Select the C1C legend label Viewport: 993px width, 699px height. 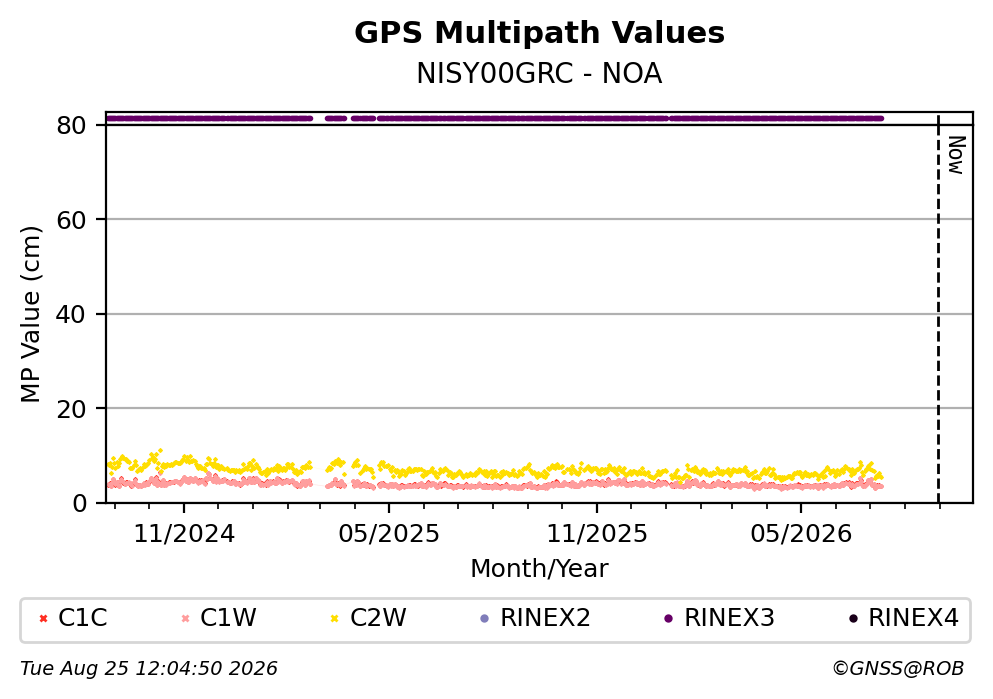[82, 618]
